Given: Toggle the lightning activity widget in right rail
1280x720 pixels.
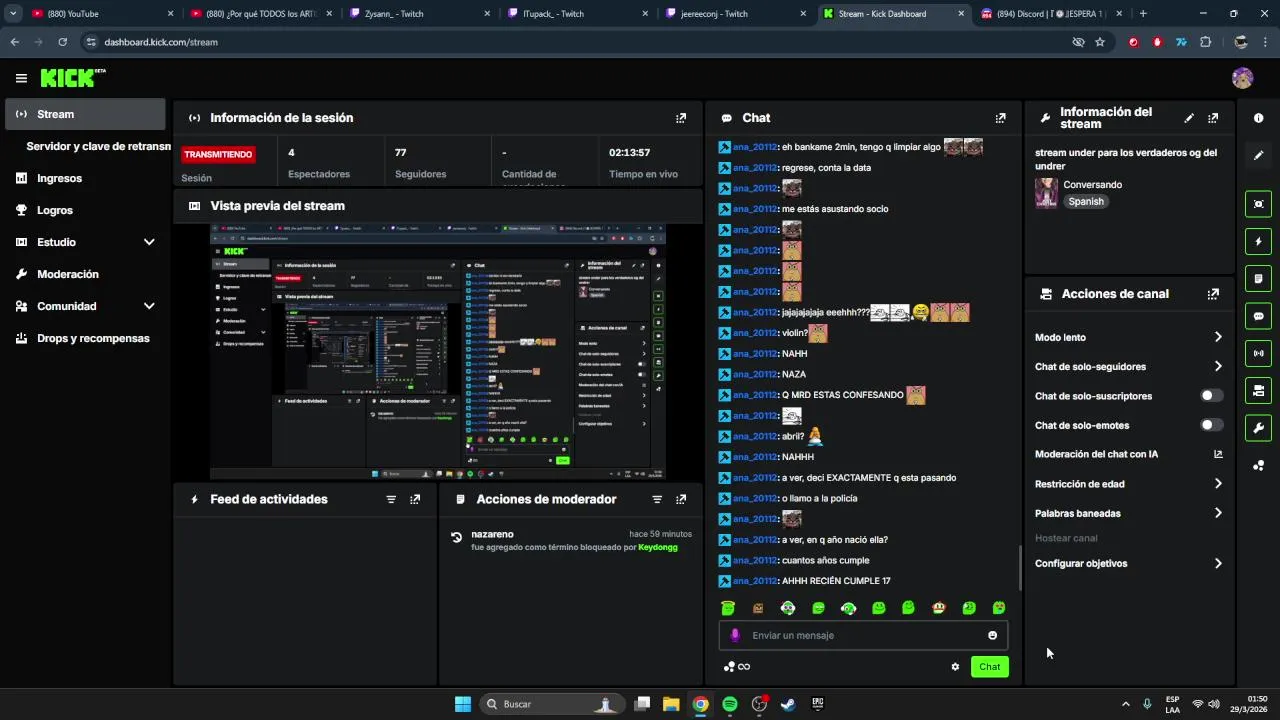Looking at the screenshot, I should [x=1258, y=241].
